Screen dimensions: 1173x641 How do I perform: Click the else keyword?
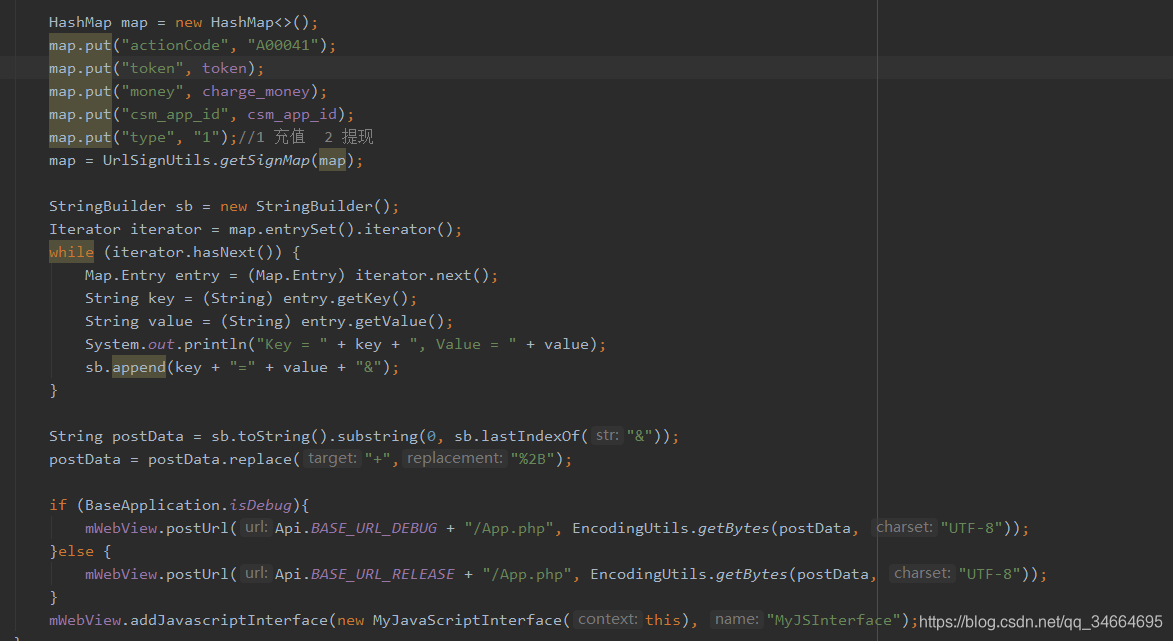click(x=76, y=551)
